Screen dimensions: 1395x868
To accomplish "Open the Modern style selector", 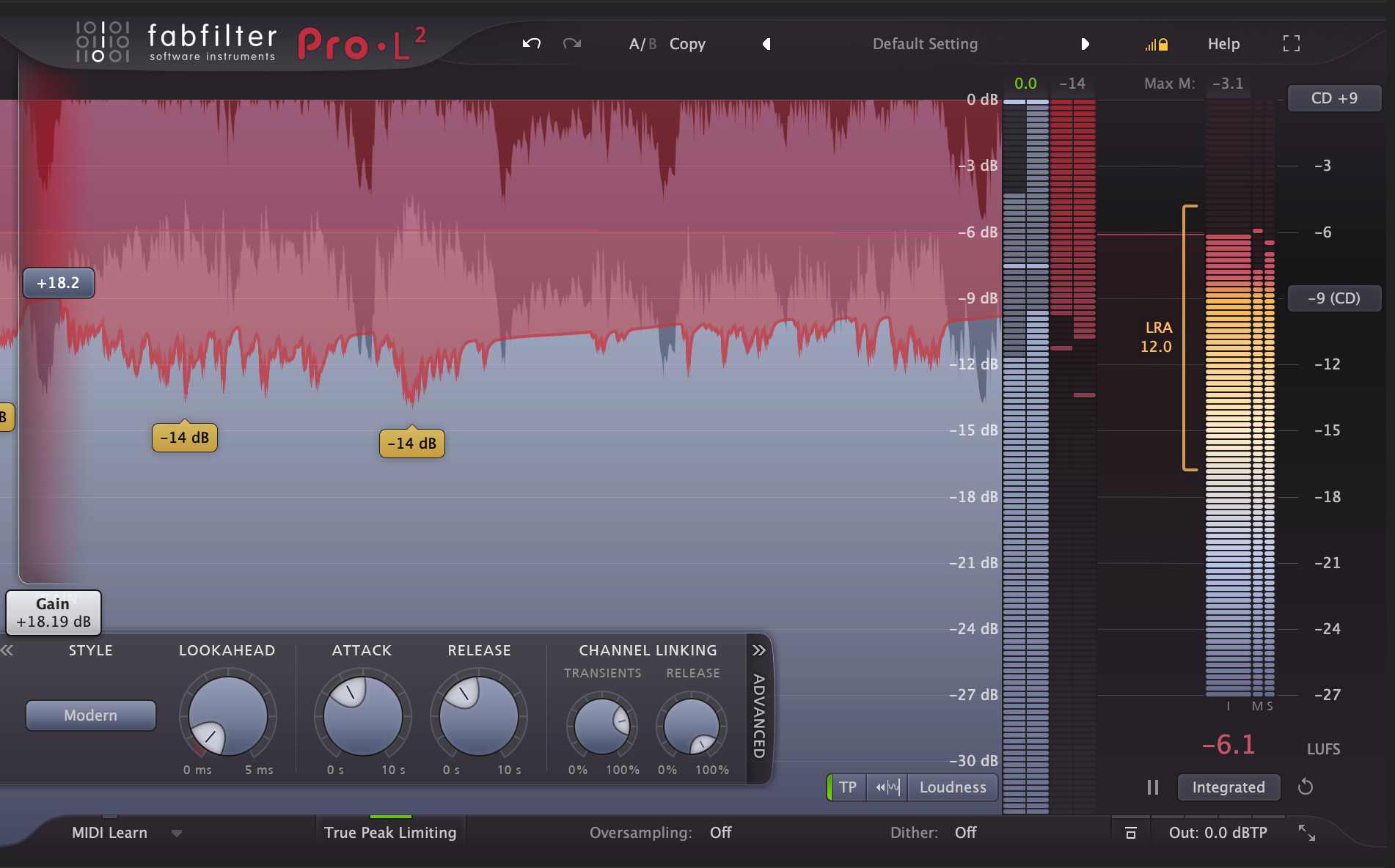I will coord(91,716).
